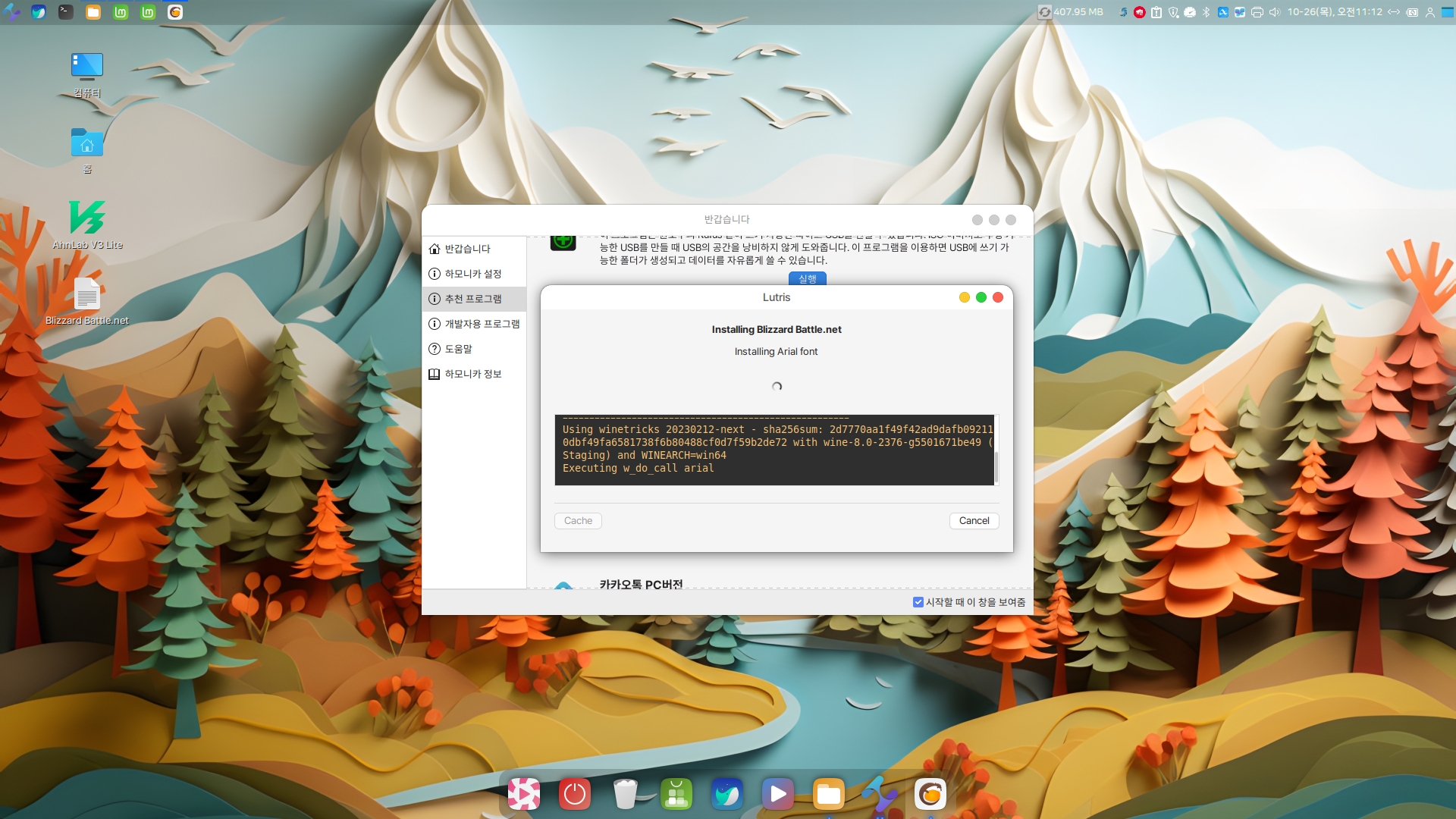Open the volume speaker icon in tray
The height and width of the screenshot is (819, 1456).
(1274, 12)
